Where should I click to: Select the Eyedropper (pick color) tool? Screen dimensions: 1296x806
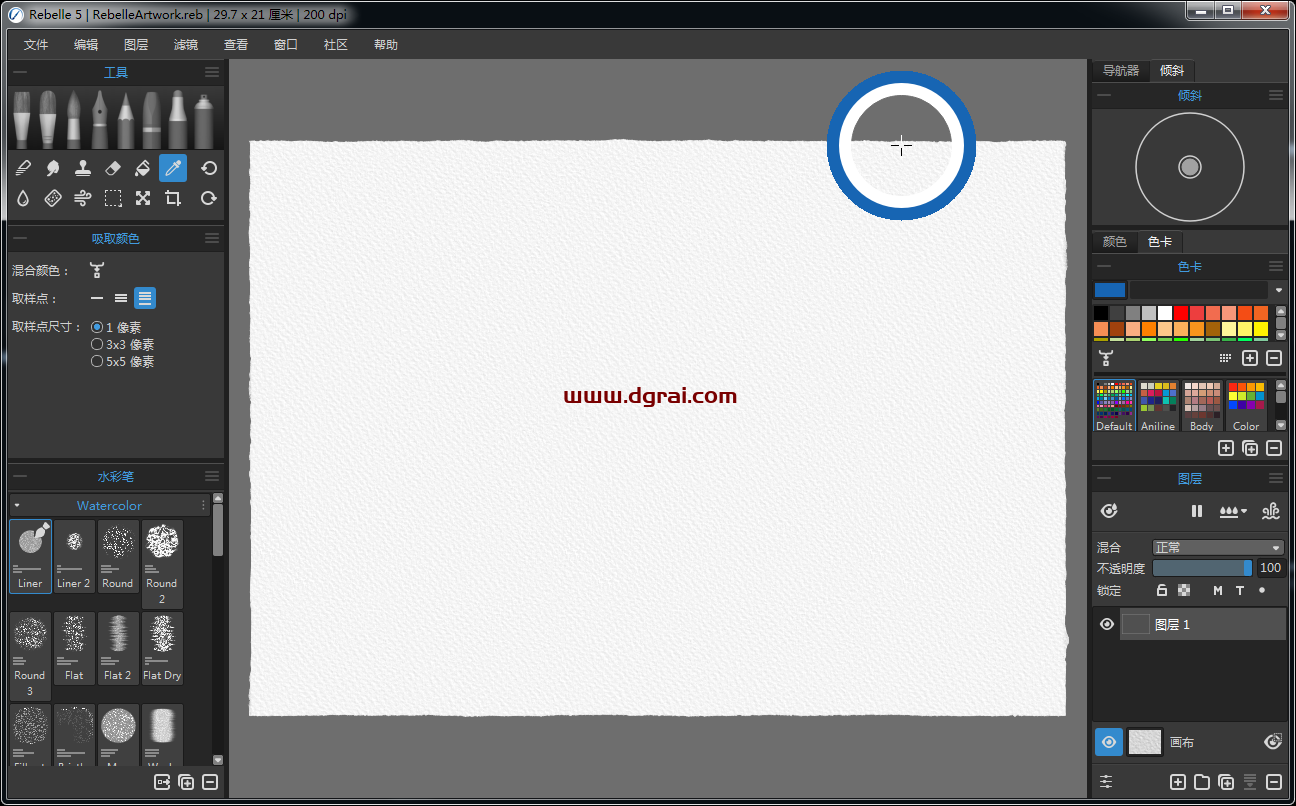click(x=173, y=168)
